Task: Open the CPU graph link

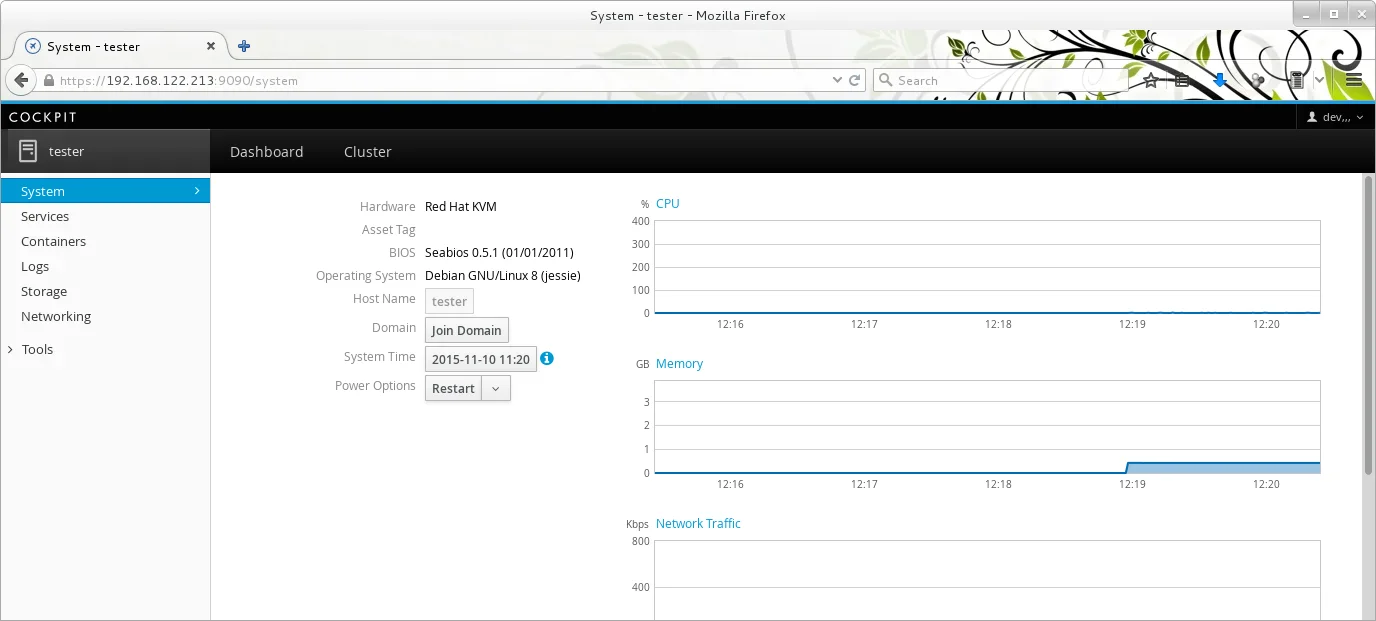Action: pyautogui.click(x=667, y=203)
